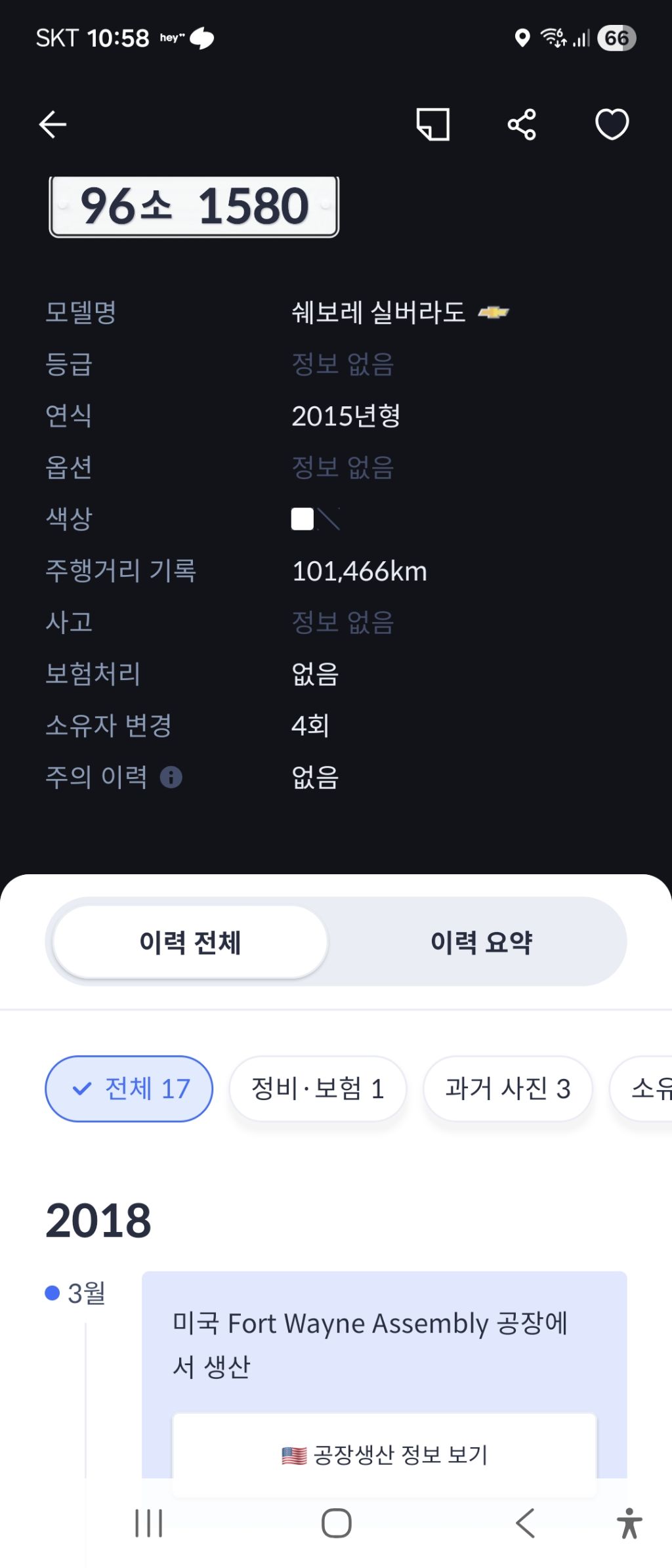Screen dimensions: 672x1568
Task: Tap the back arrow at top left
Action: point(52,124)
